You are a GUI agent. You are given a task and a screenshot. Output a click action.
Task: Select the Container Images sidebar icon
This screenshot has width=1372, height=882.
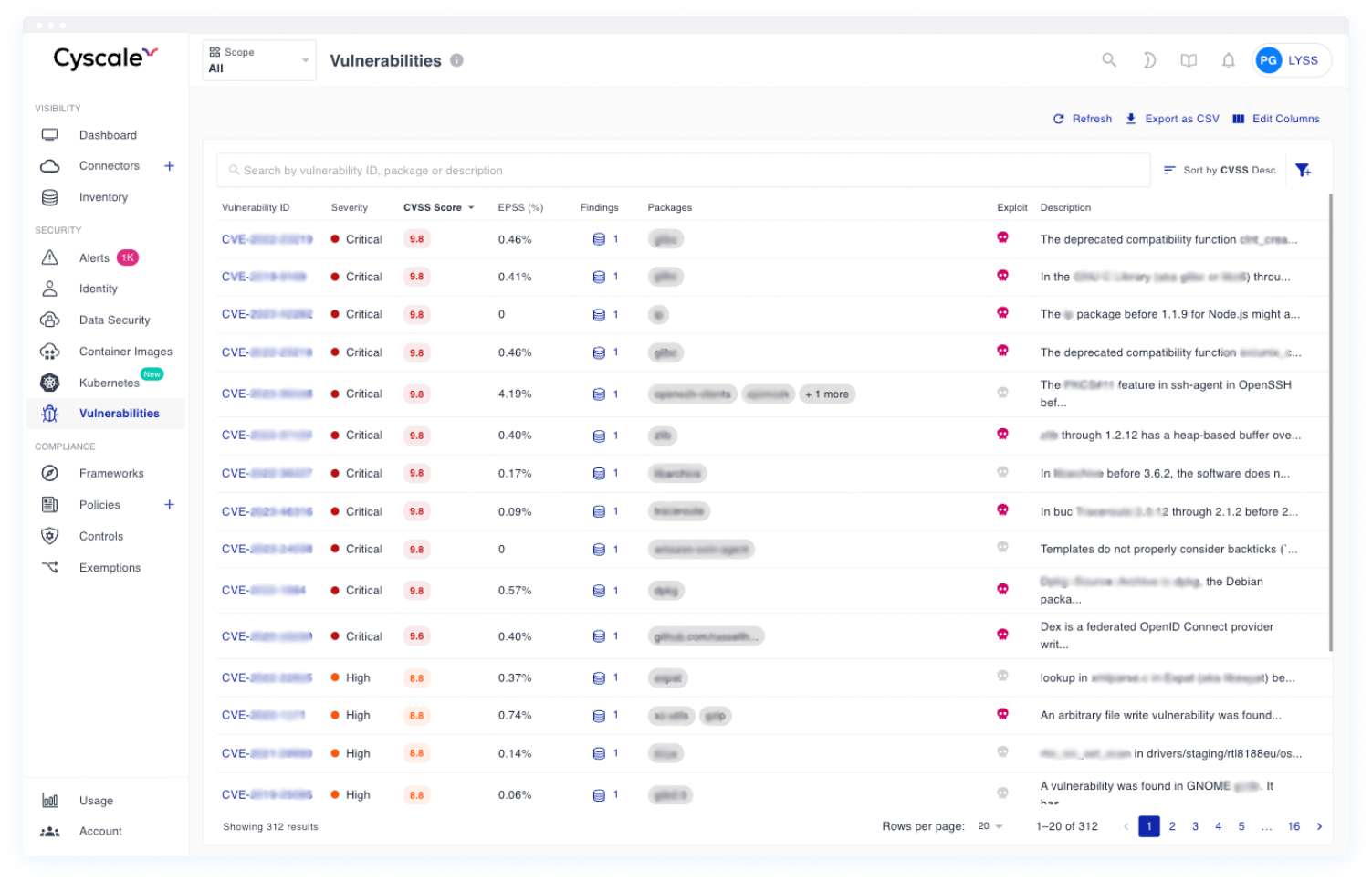(x=49, y=351)
